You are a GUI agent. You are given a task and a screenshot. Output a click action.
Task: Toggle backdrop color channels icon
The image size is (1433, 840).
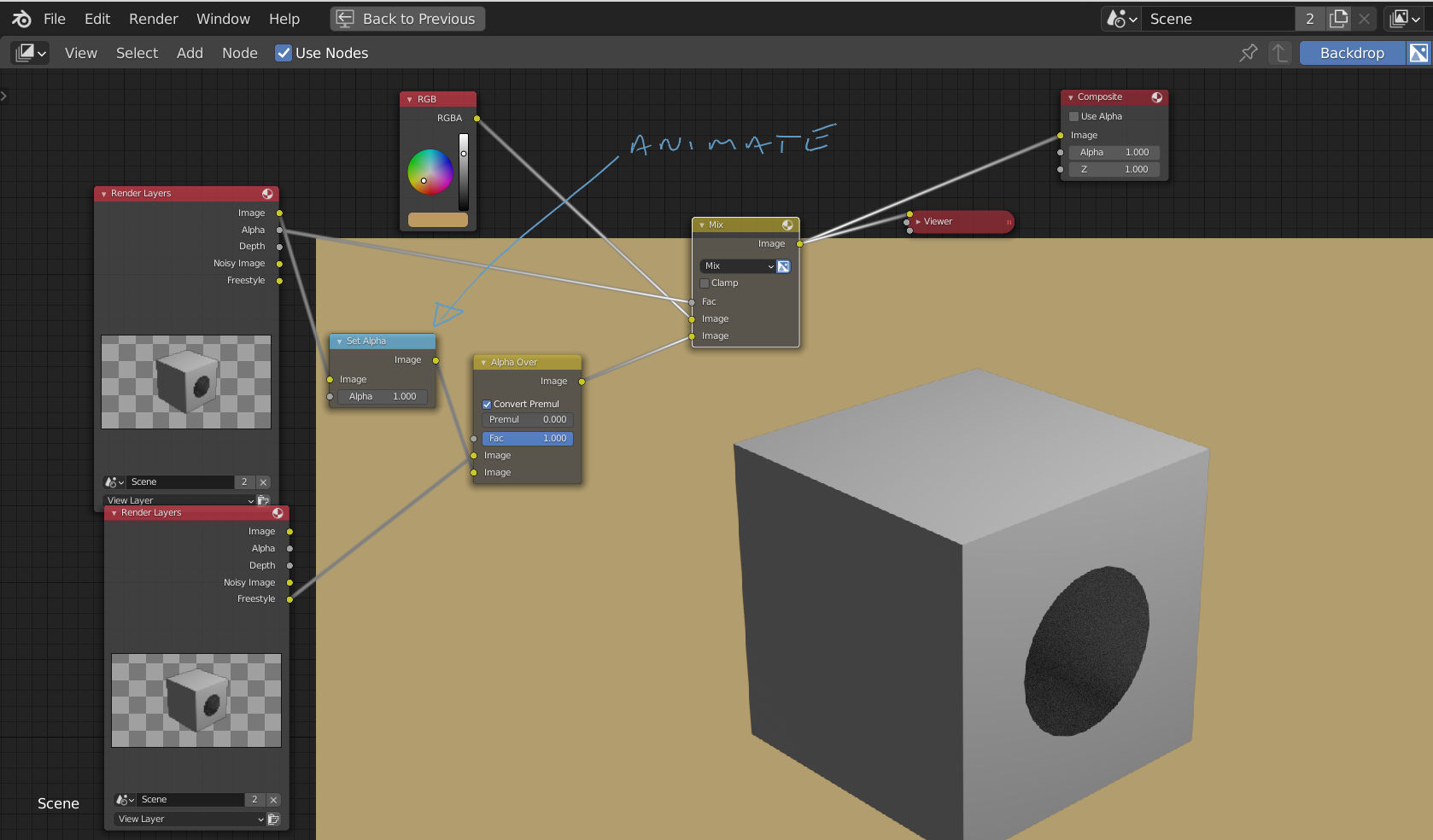1418,53
